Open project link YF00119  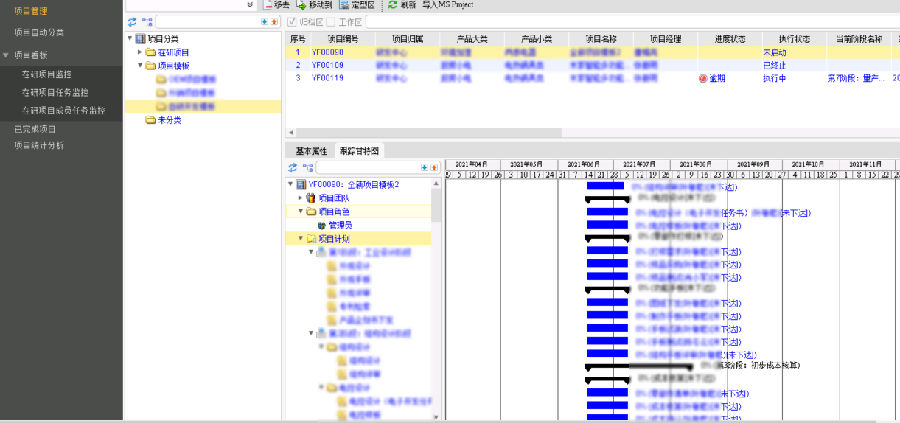click(x=328, y=76)
